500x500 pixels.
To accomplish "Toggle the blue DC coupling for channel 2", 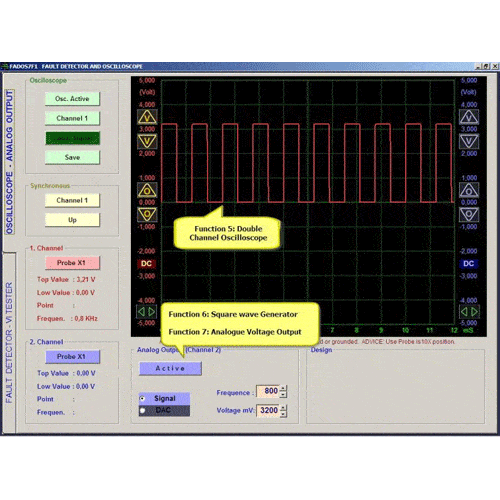I will pos(469,263).
